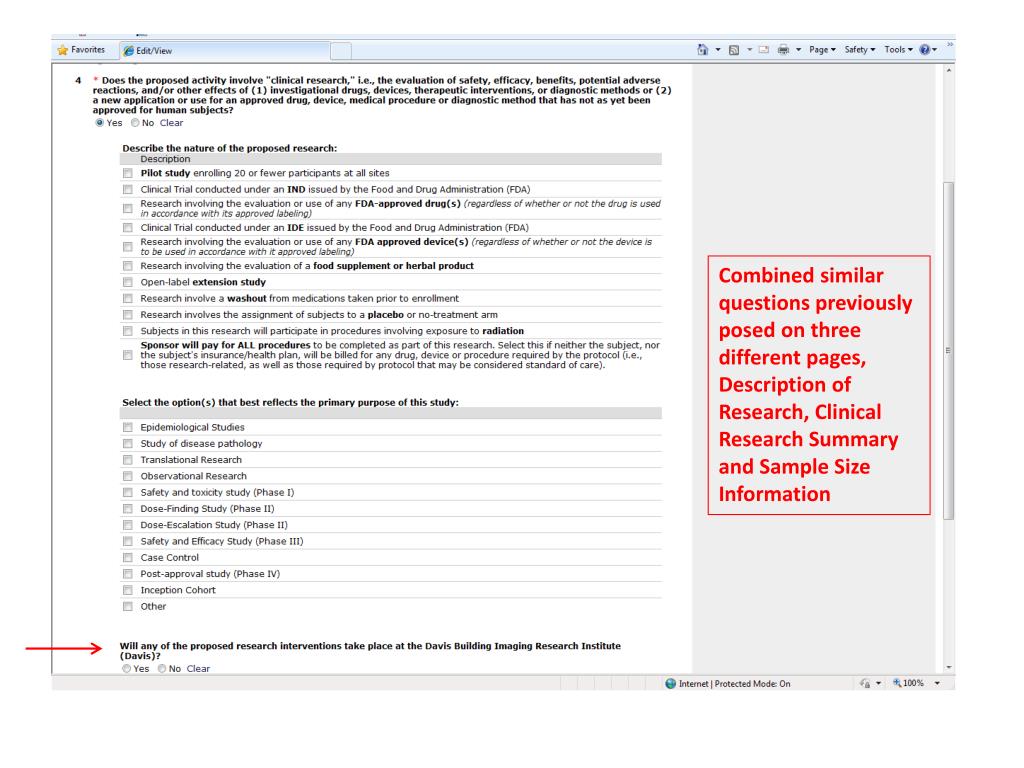Click the vertical scrollbar thumb
This screenshot has width=1024, height=768.
949,351
